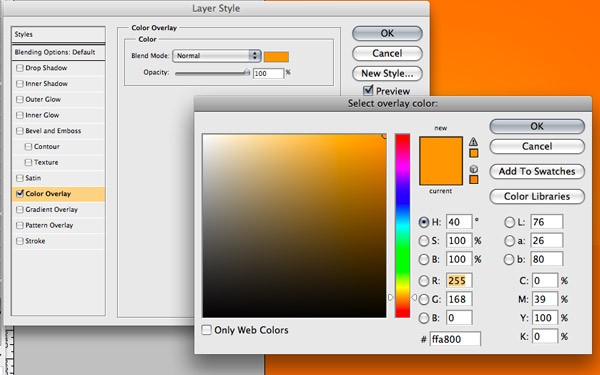Select the B brightness radio button

click(424, 259)
